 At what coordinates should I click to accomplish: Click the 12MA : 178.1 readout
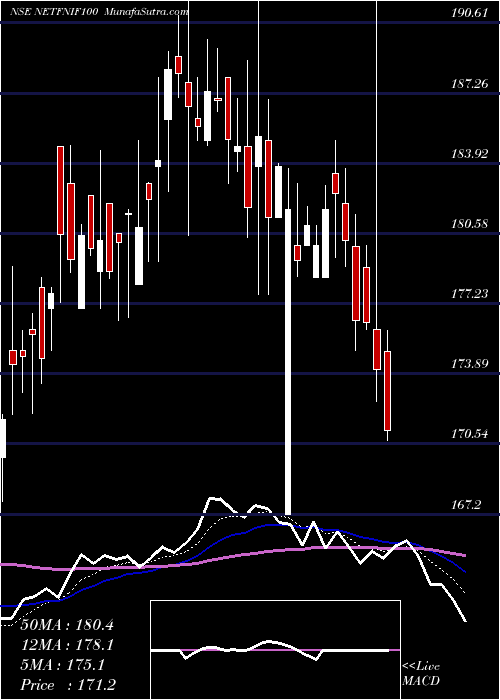(x=67, y=645)
